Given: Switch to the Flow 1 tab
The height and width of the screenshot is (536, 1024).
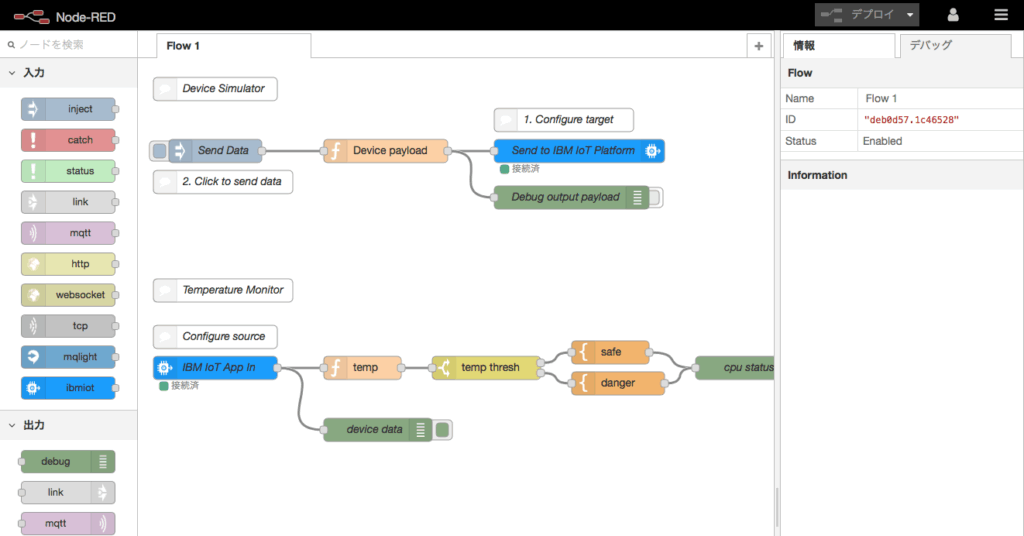Looking at the screenshot, I should tap(234, 46).
